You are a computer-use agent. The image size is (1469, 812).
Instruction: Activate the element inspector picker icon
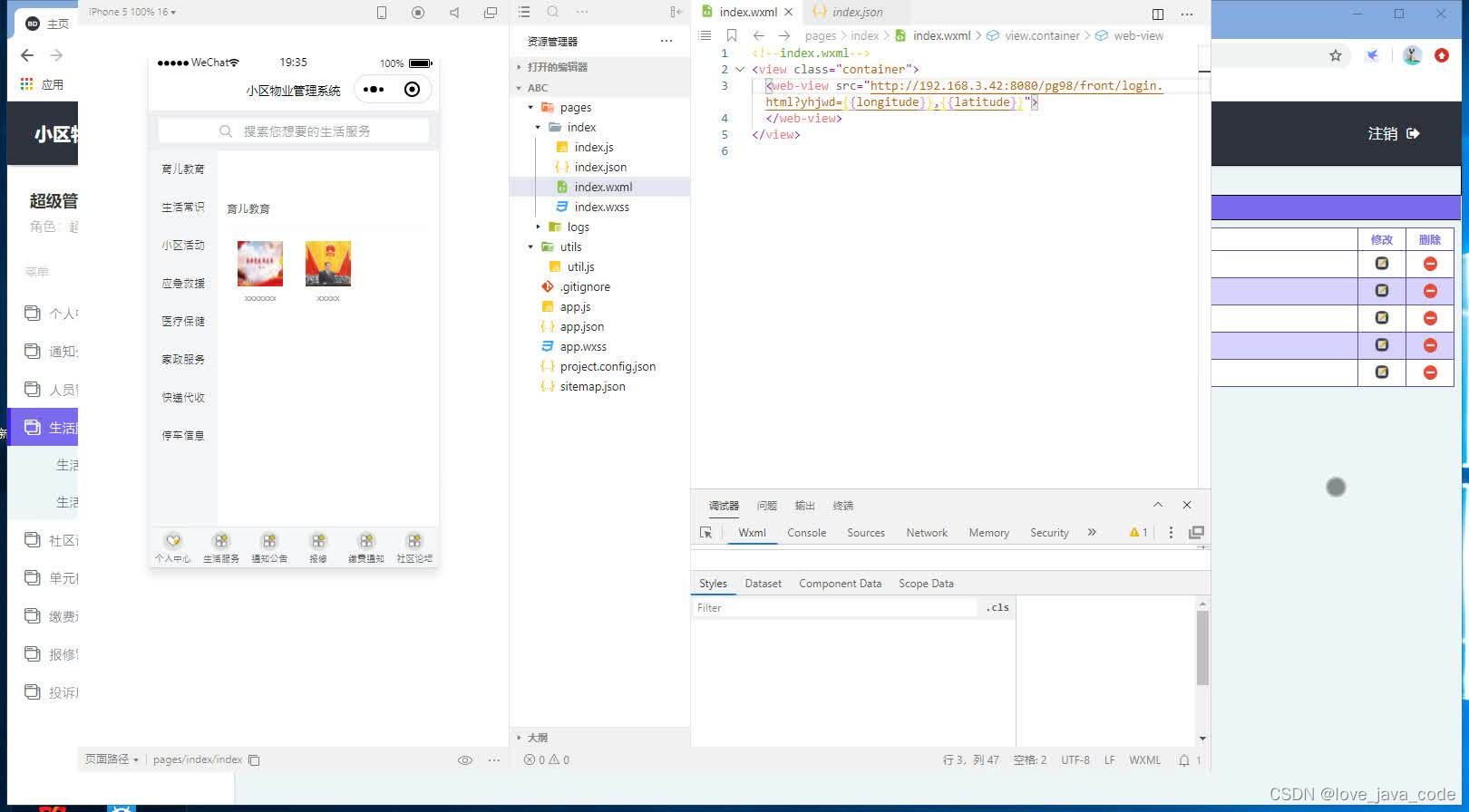point(706,533)
